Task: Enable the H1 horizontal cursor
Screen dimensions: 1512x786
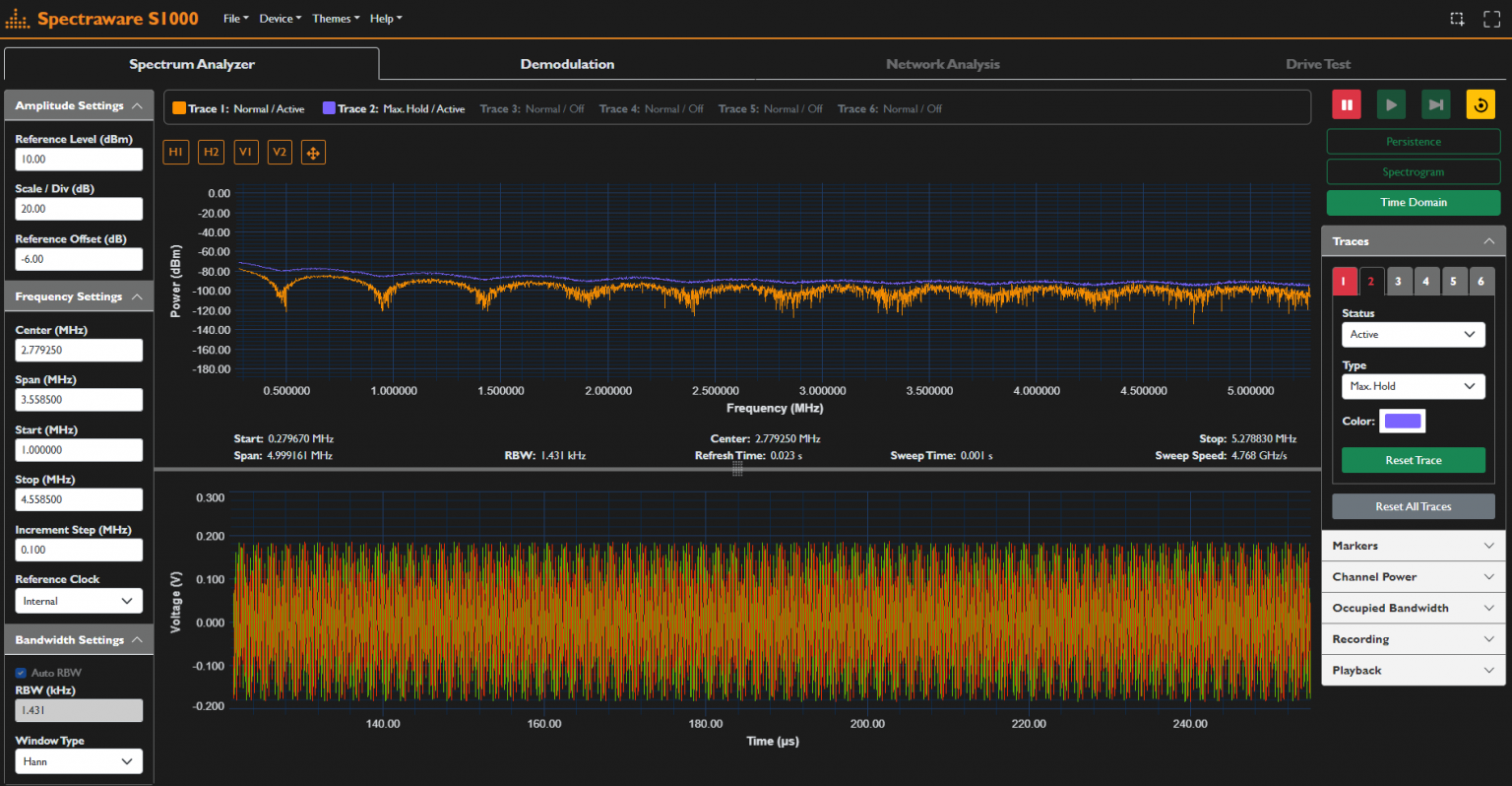Action: coord(175,152)
